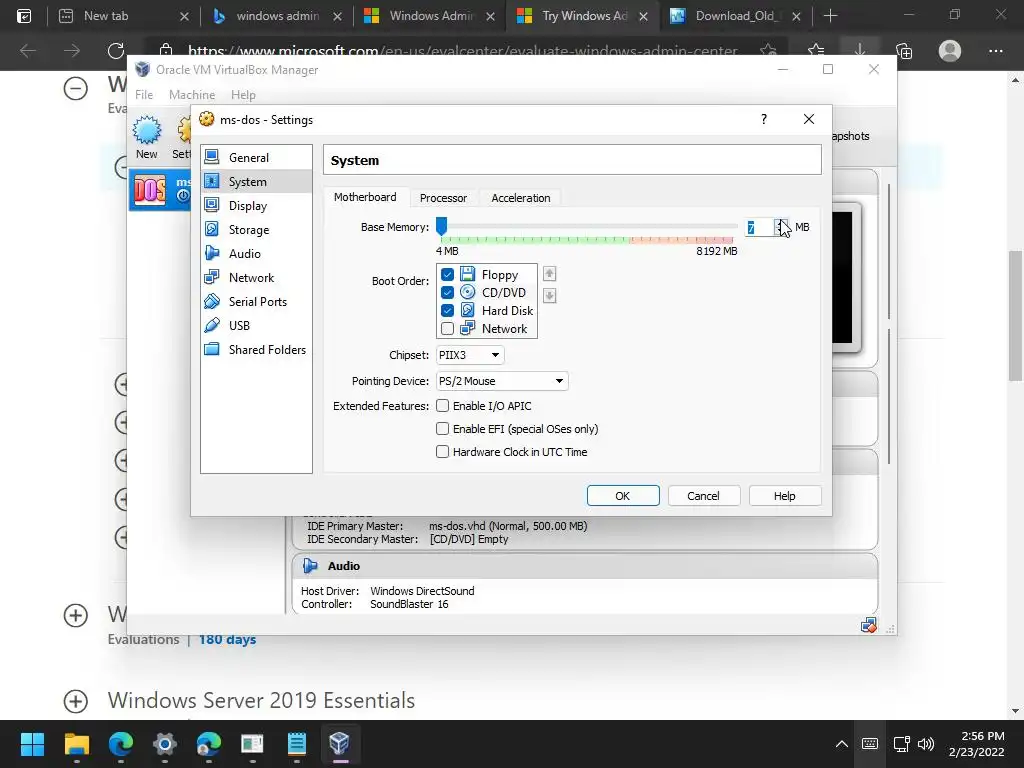Open Pointing Device PS/2 Mouse dropdown
The height and width of the screenshot is (768, 1024).
[502, 381]
